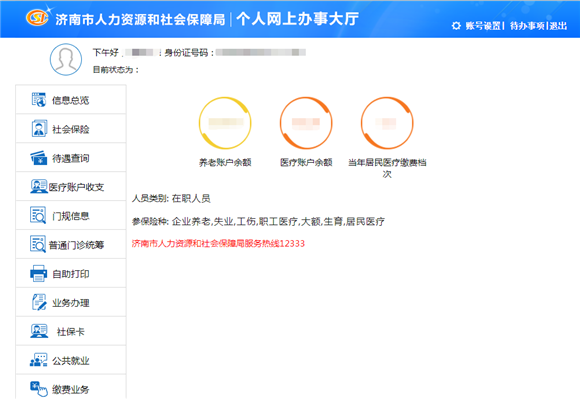Viewport: 580px width, 399px height.
Task: Select 社保卡 in the sidebar
Action: (x=71, y=331)
